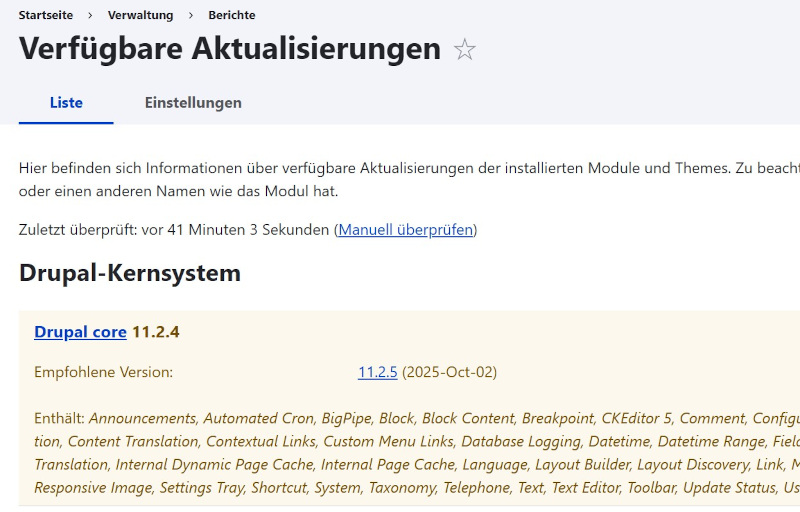The width and height of the screenshot is (800, 512).
Task: Go to Startseite in the breadcrumb
Action: (45, 15)
